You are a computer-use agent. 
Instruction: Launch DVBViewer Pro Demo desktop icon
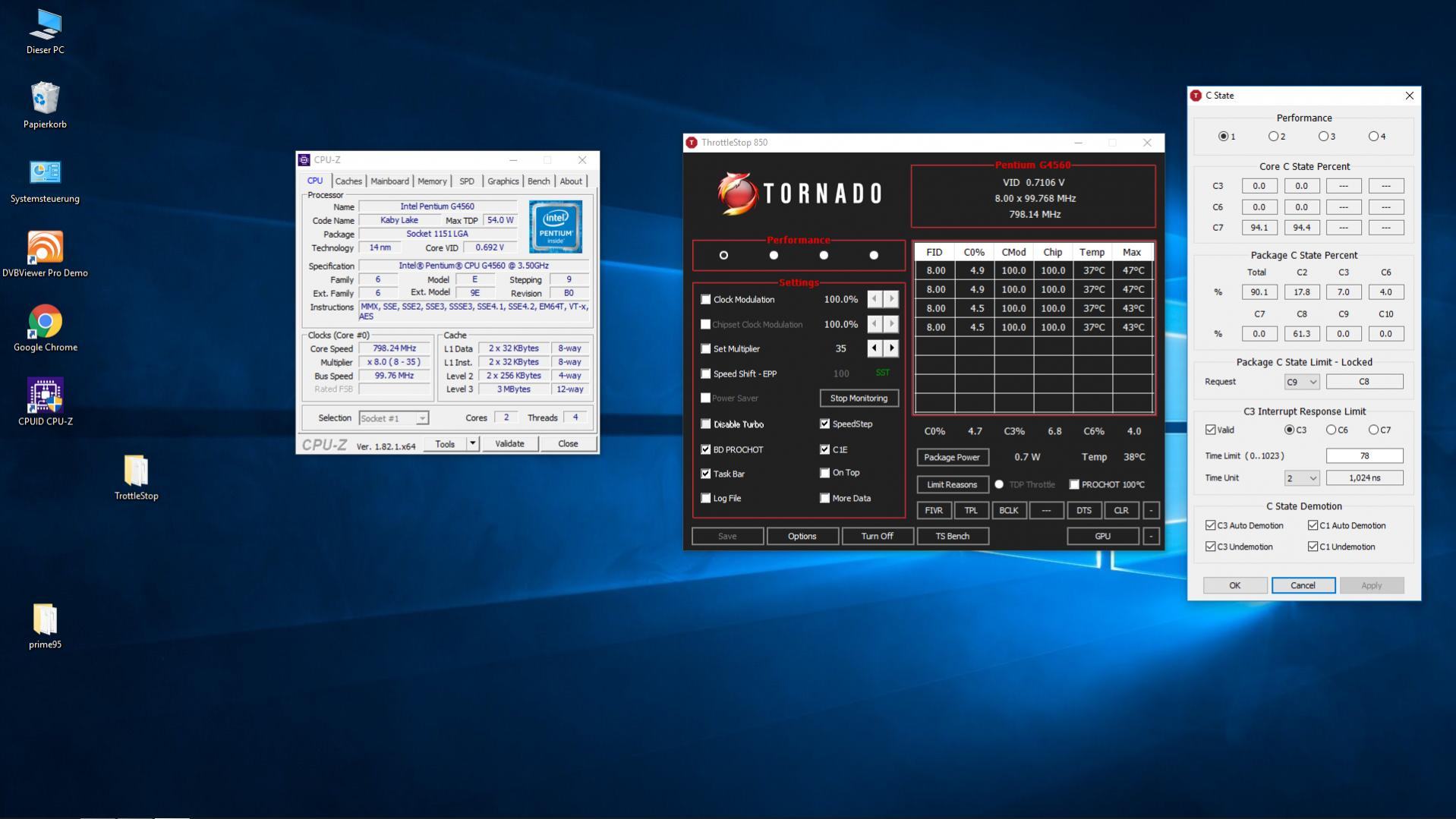[x=45, y=254]
